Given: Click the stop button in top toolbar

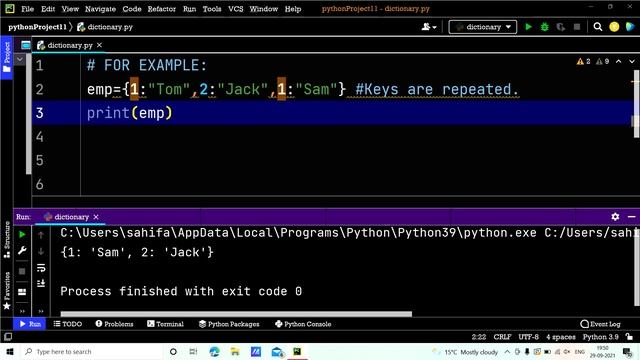Looking at the screenshot, I should point(577,27).
